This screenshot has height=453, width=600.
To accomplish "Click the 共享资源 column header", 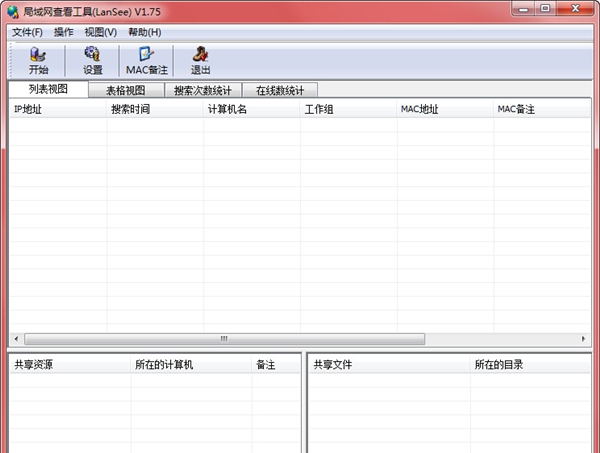I will pyautogui.click(x=70, y=365).
